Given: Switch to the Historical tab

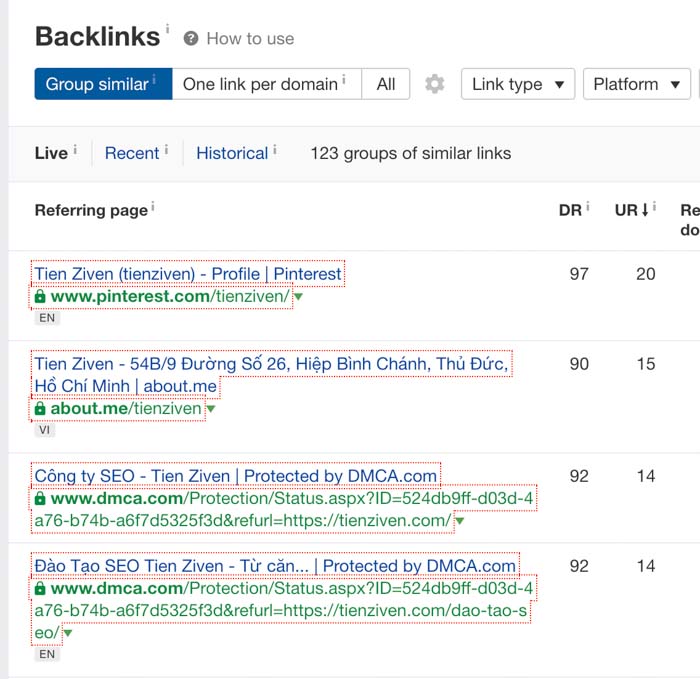Looking at the screenshot, I should (x=232, y=154).
